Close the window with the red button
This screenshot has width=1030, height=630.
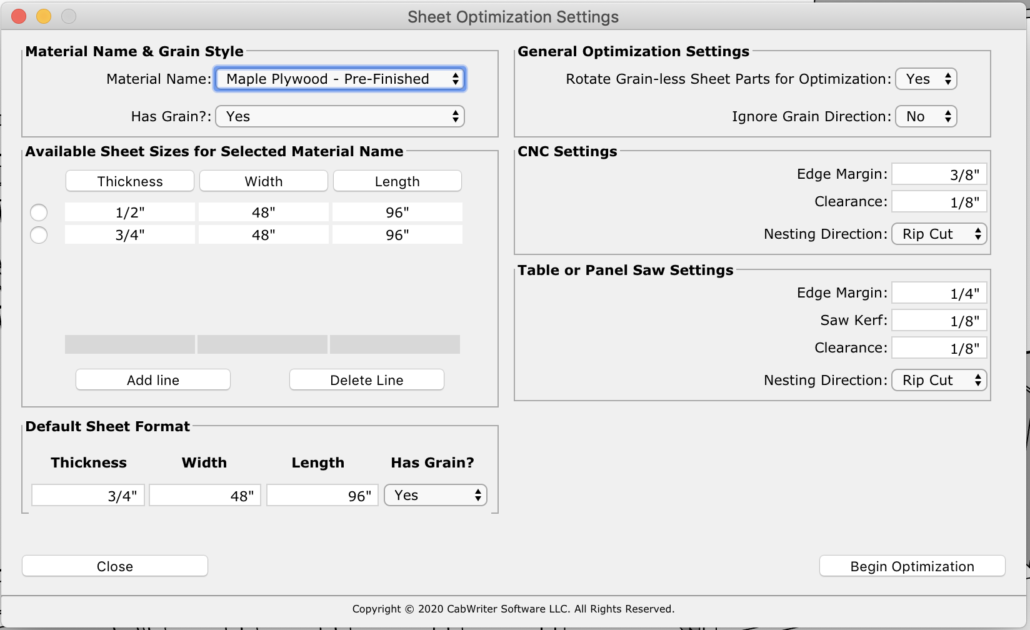point(18,17)
